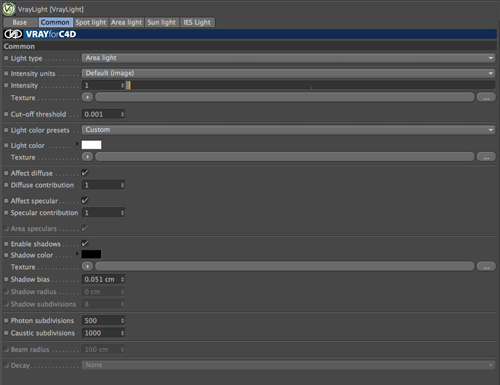Toggle the Enable shadows checkbox
Screen dimensions: 500x385
[x=85, y=243]
